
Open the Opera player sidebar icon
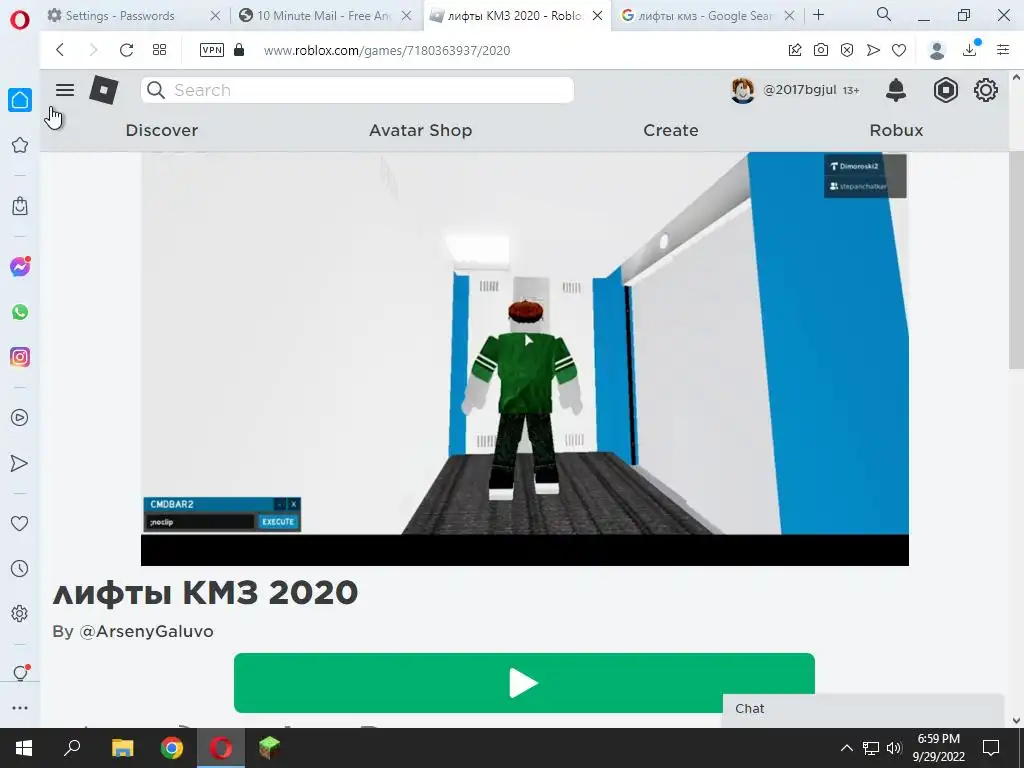coord(20,417)
